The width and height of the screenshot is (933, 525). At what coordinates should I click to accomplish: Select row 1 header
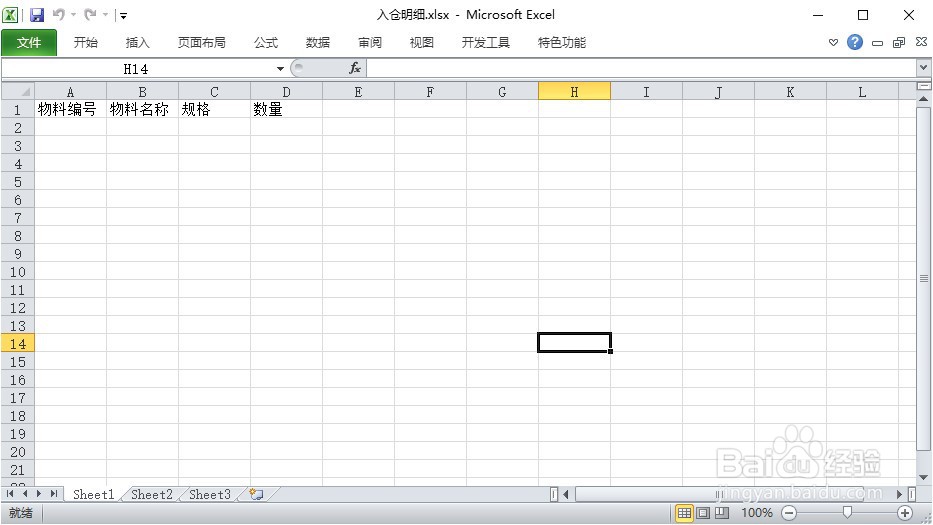click(x=18, y=110)
